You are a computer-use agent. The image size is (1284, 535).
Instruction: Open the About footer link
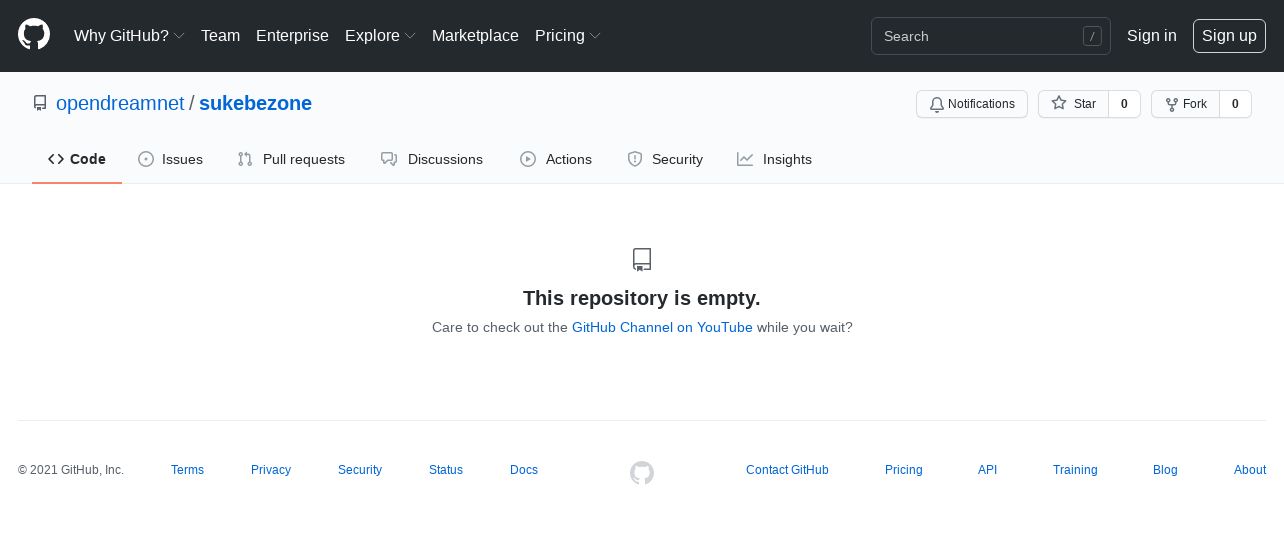(1250, 470)
